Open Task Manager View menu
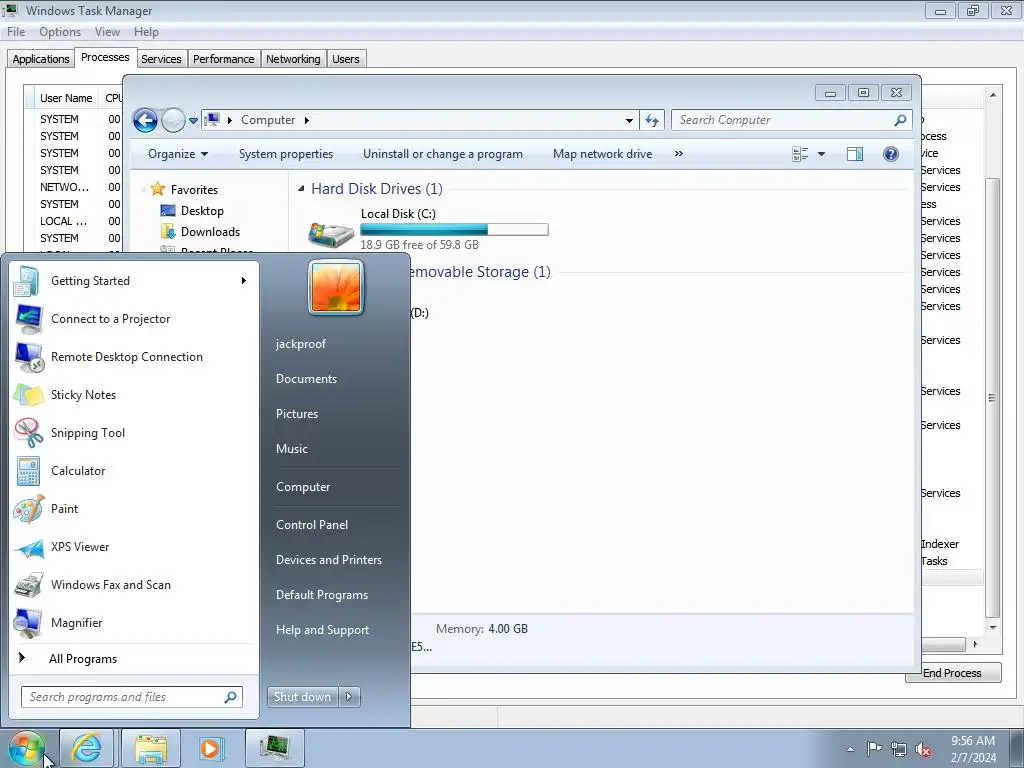This screenshot has width=1024, height=768. click(107, 32)
